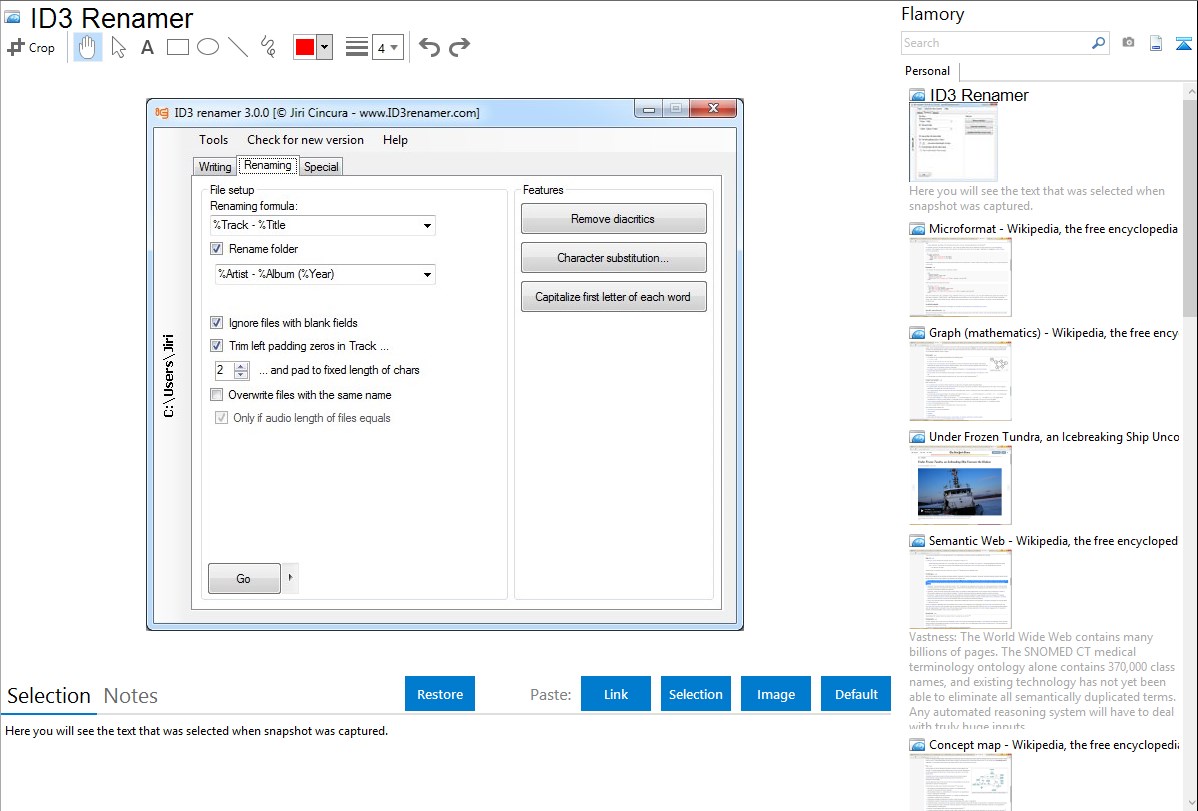1198x811 pixels.
Task: Choose the text annotation tool
Action: click(x=147, y=47)
